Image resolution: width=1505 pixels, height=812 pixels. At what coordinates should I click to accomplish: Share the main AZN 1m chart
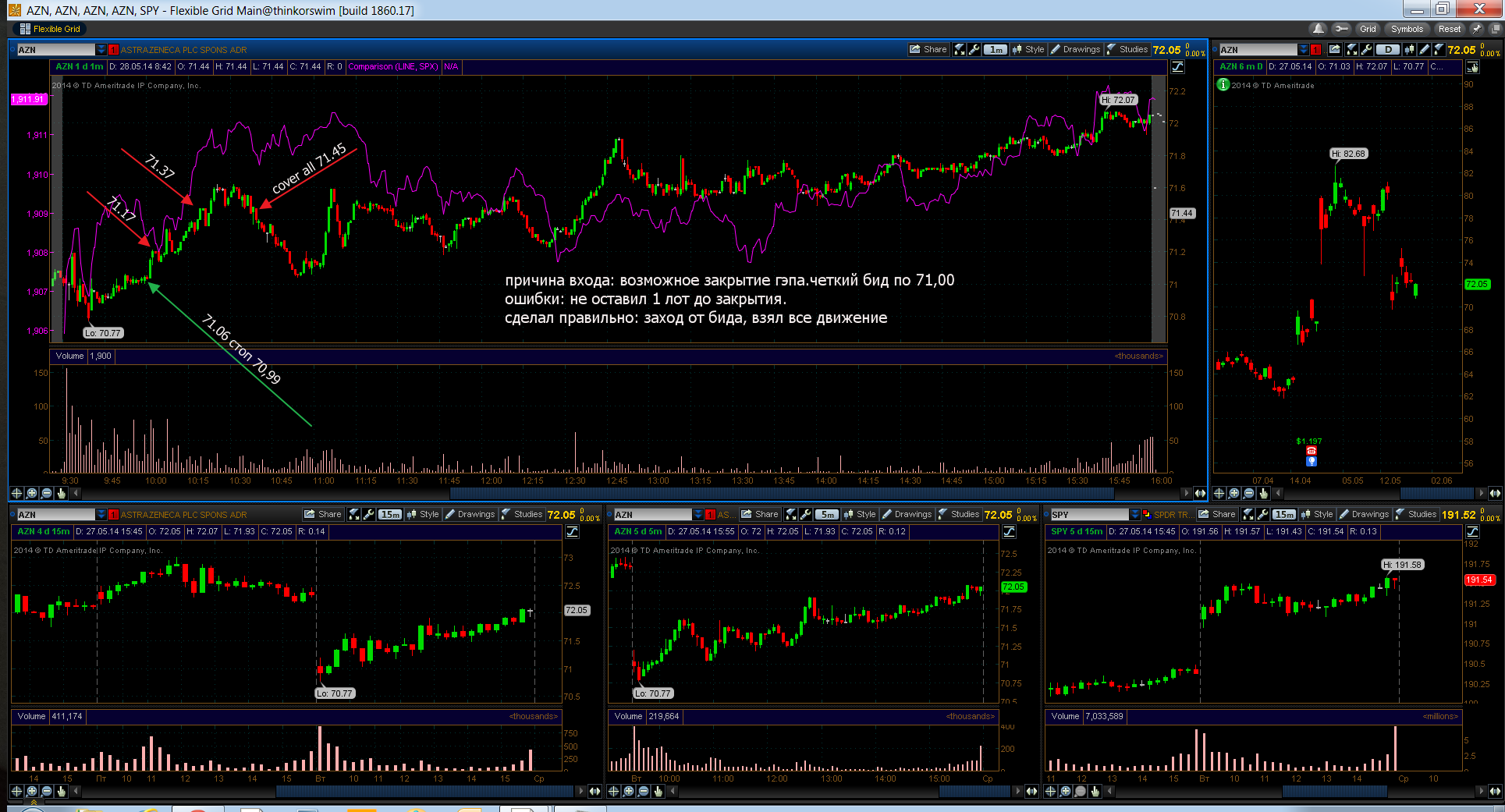pos(928,49)
